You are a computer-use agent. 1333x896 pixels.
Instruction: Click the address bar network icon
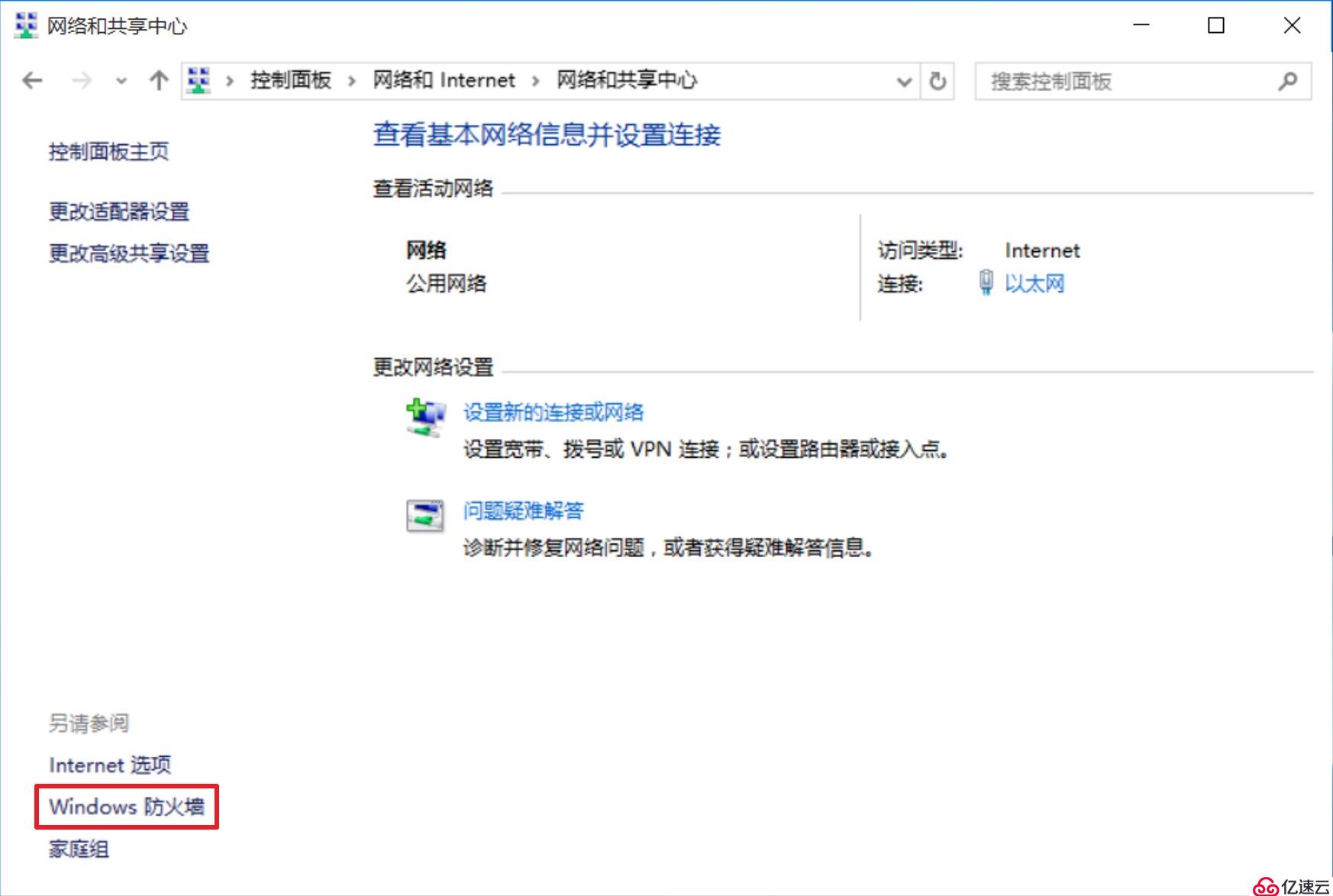[x=199, y=80]
